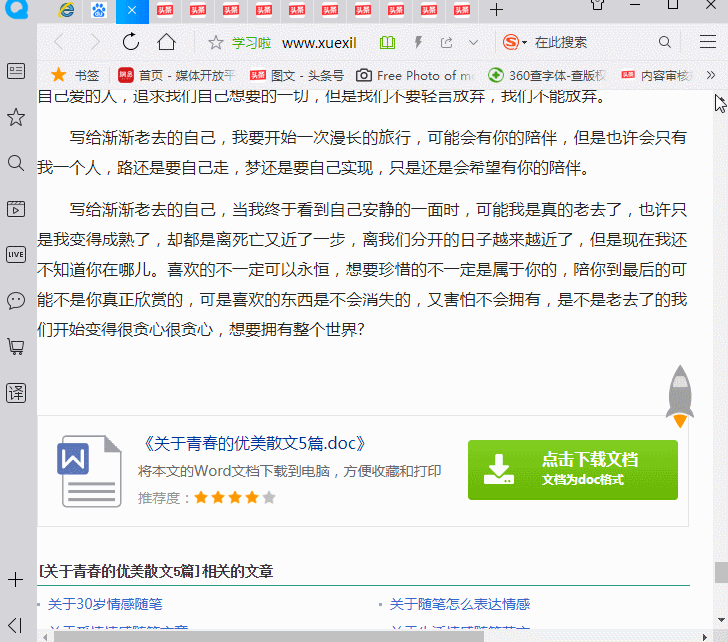Open the sidebar news icon
The width and height of the screenshot is (728, 642).
pyautogui.click(x=16, y=71)
